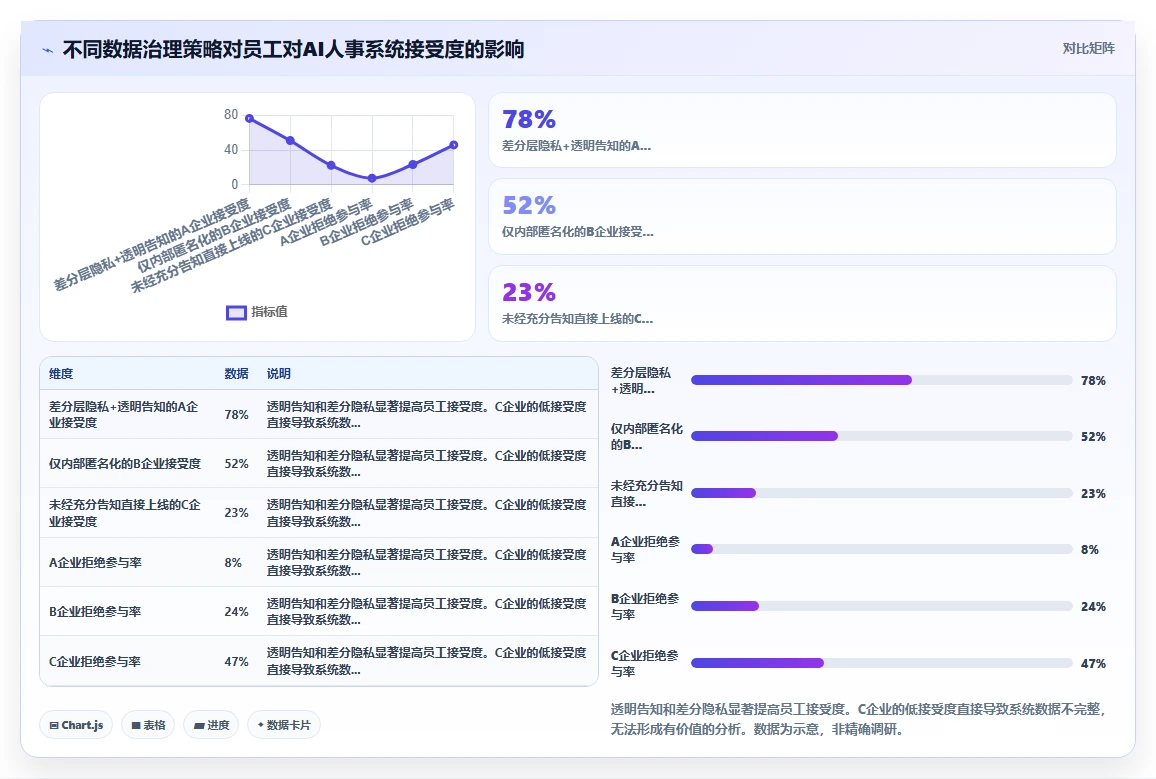Click the 78% progress bar for 差分层隐私
Image resolution: width=1156 pixels, height=779 pixels.
point(881,380)
